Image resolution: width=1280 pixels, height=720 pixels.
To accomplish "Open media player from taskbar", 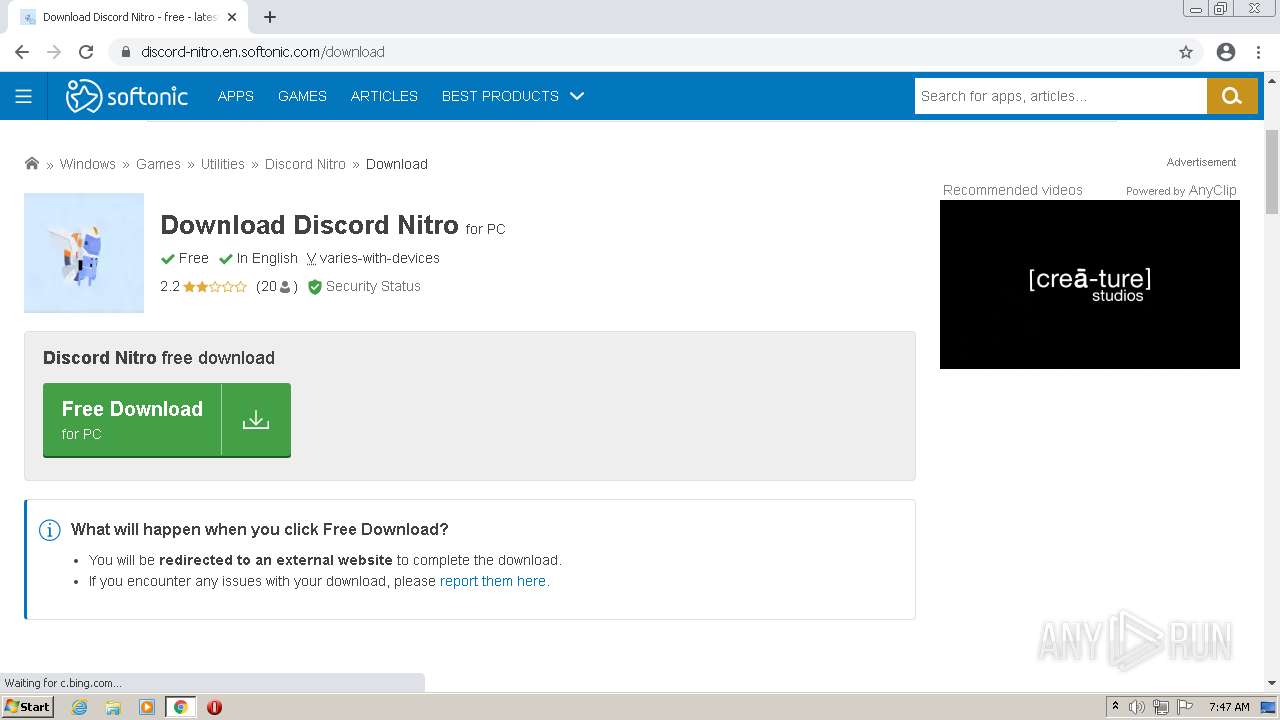I will coord(147,707).
